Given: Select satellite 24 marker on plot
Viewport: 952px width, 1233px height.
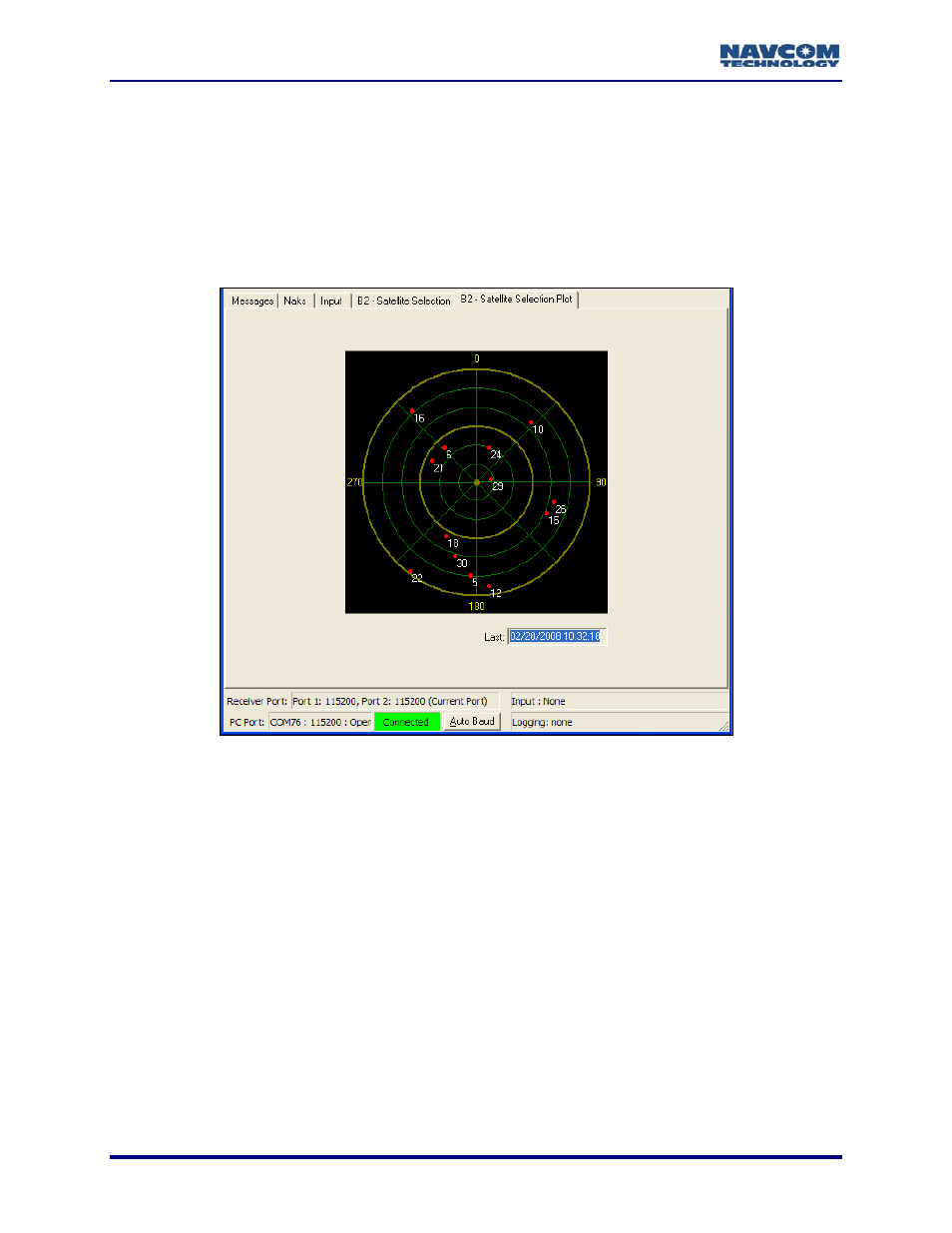Looking at the screenshot, I should pos(489,448).
